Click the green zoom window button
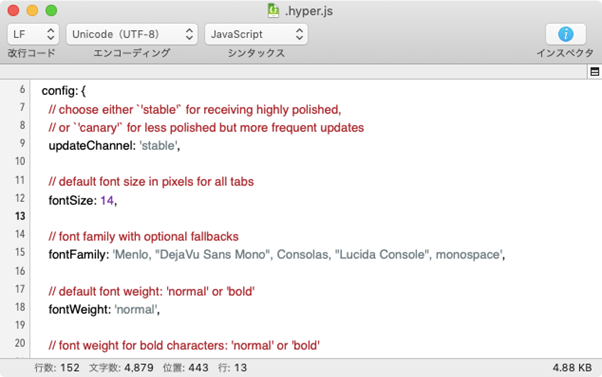The image size is (602, 377). point(51,11)
